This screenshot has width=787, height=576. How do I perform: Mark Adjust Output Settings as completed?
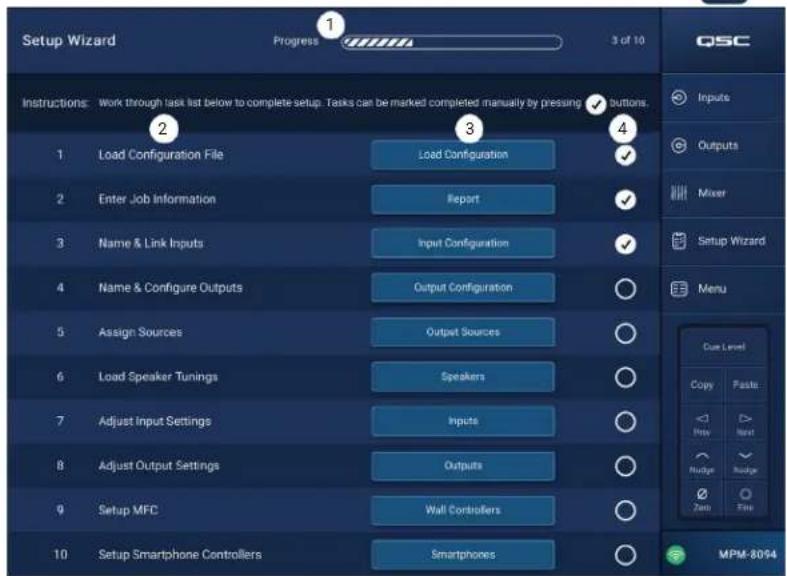click(x=625, y=466)
